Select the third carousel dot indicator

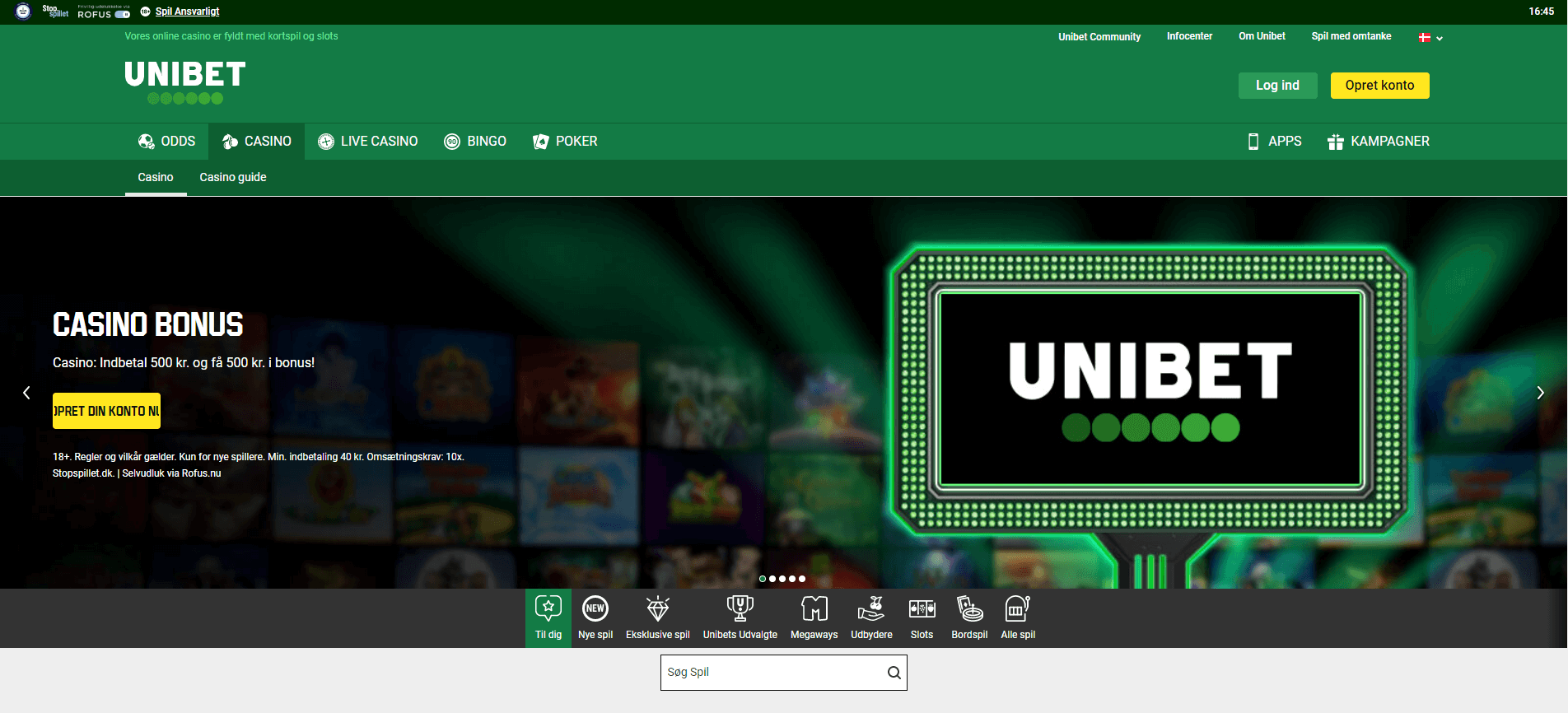(x=782, y=579)
